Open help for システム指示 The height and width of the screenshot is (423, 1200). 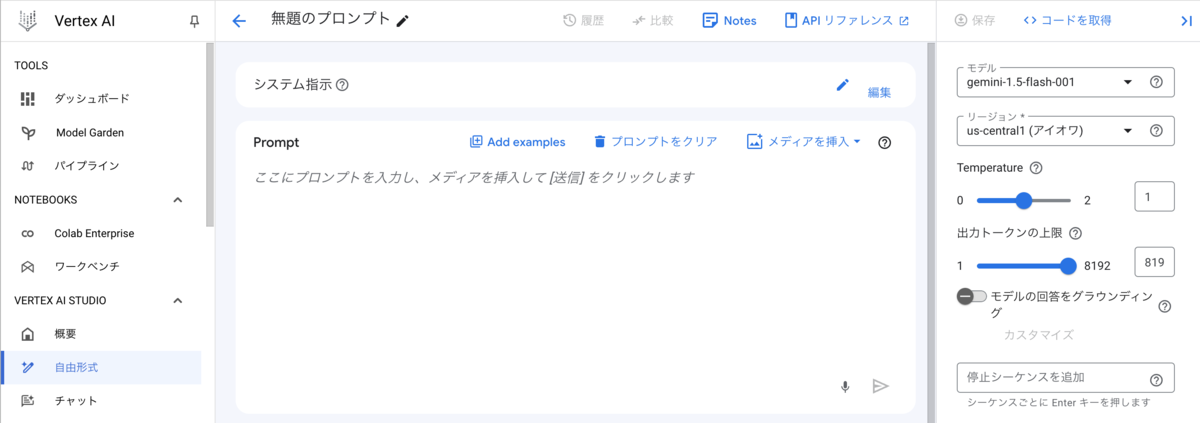(x=342, y=85)
